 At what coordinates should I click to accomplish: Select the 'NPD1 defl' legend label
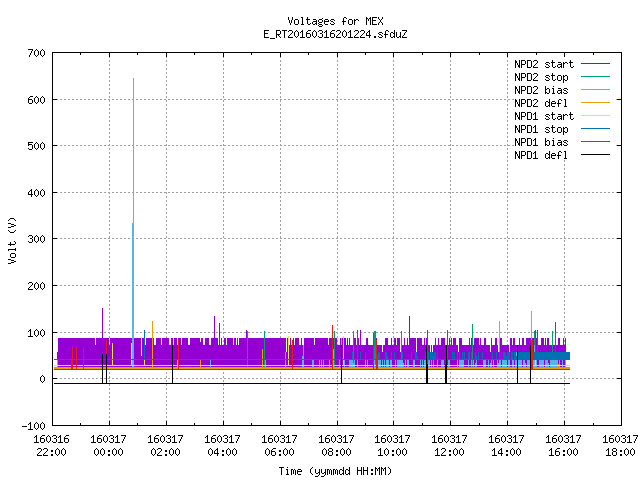coord(541,155)
